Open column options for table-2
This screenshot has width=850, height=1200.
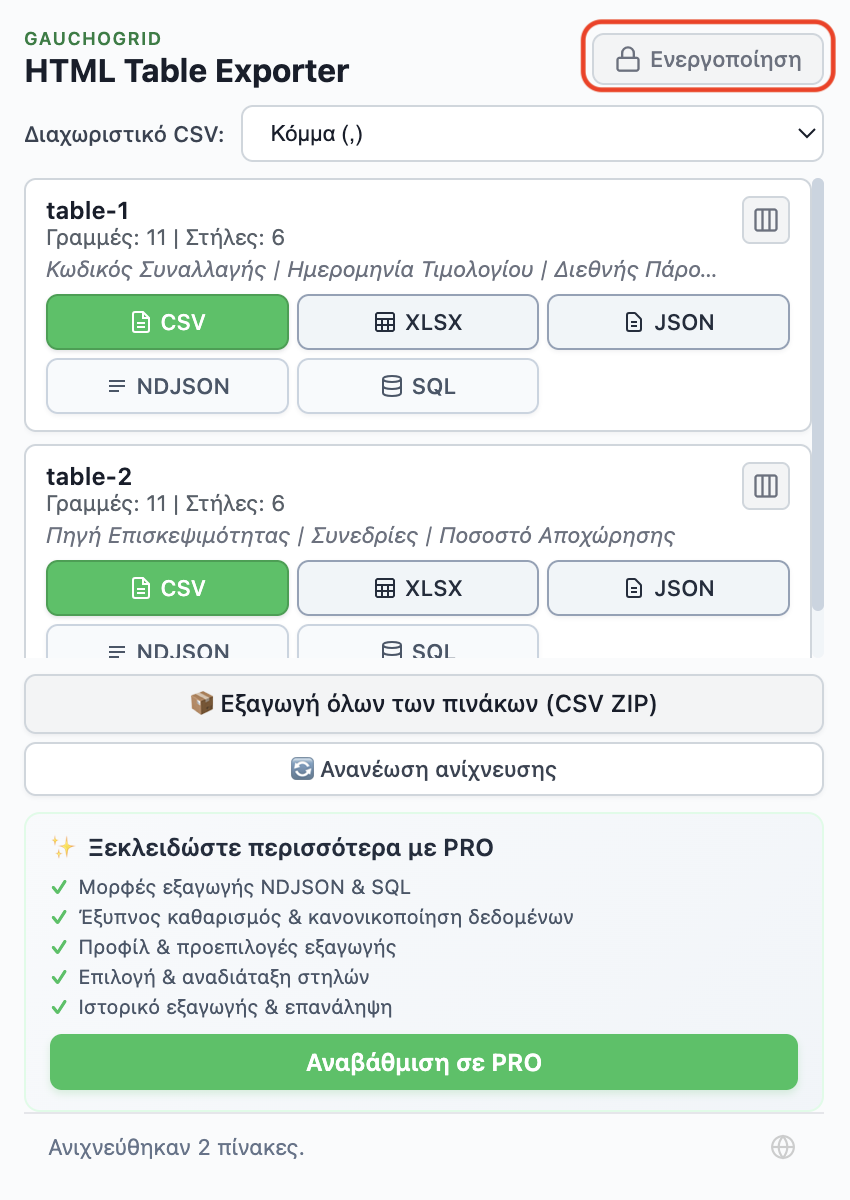(765, 486)
